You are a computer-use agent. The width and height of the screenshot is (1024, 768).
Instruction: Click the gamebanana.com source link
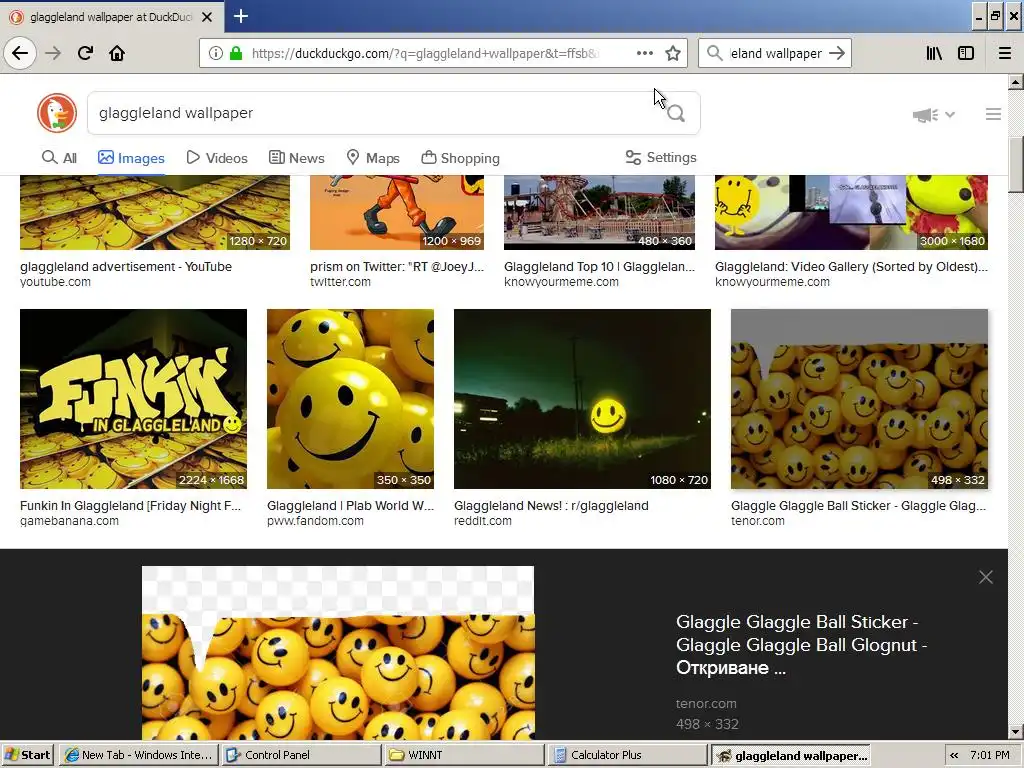[69, 521]
